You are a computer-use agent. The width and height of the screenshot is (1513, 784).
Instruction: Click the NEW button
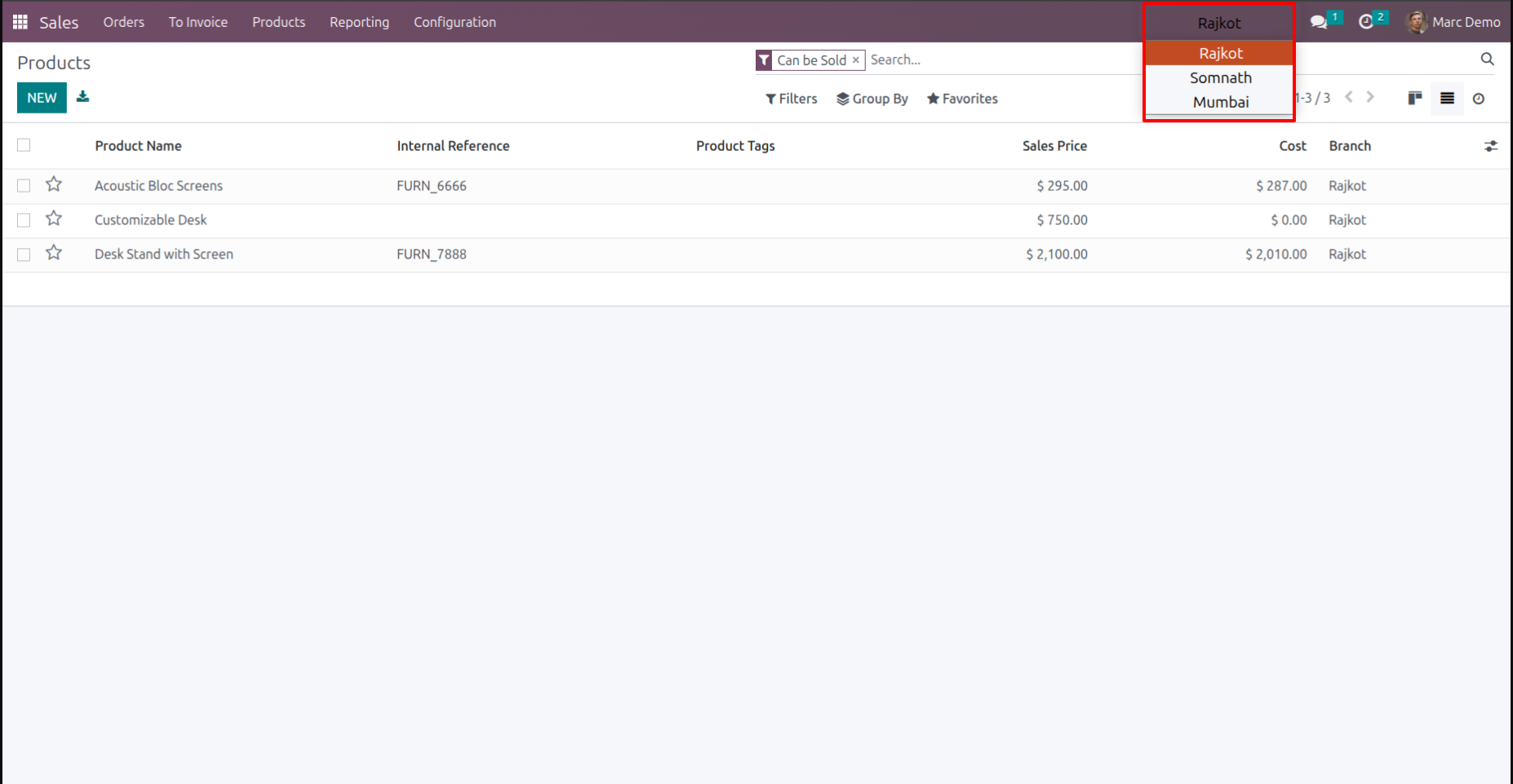click(x=42, y=98)
